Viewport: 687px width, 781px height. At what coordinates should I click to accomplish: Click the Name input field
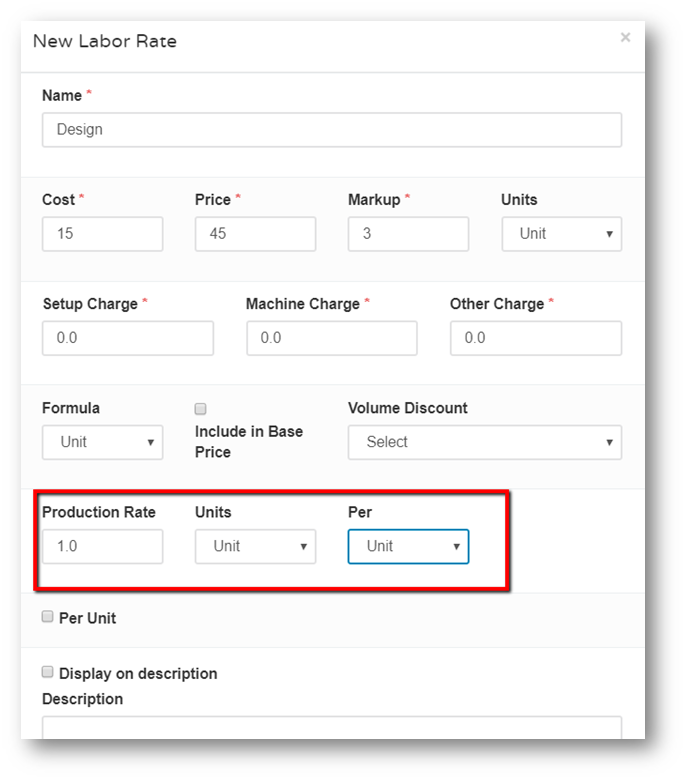[x=332, y=130]
